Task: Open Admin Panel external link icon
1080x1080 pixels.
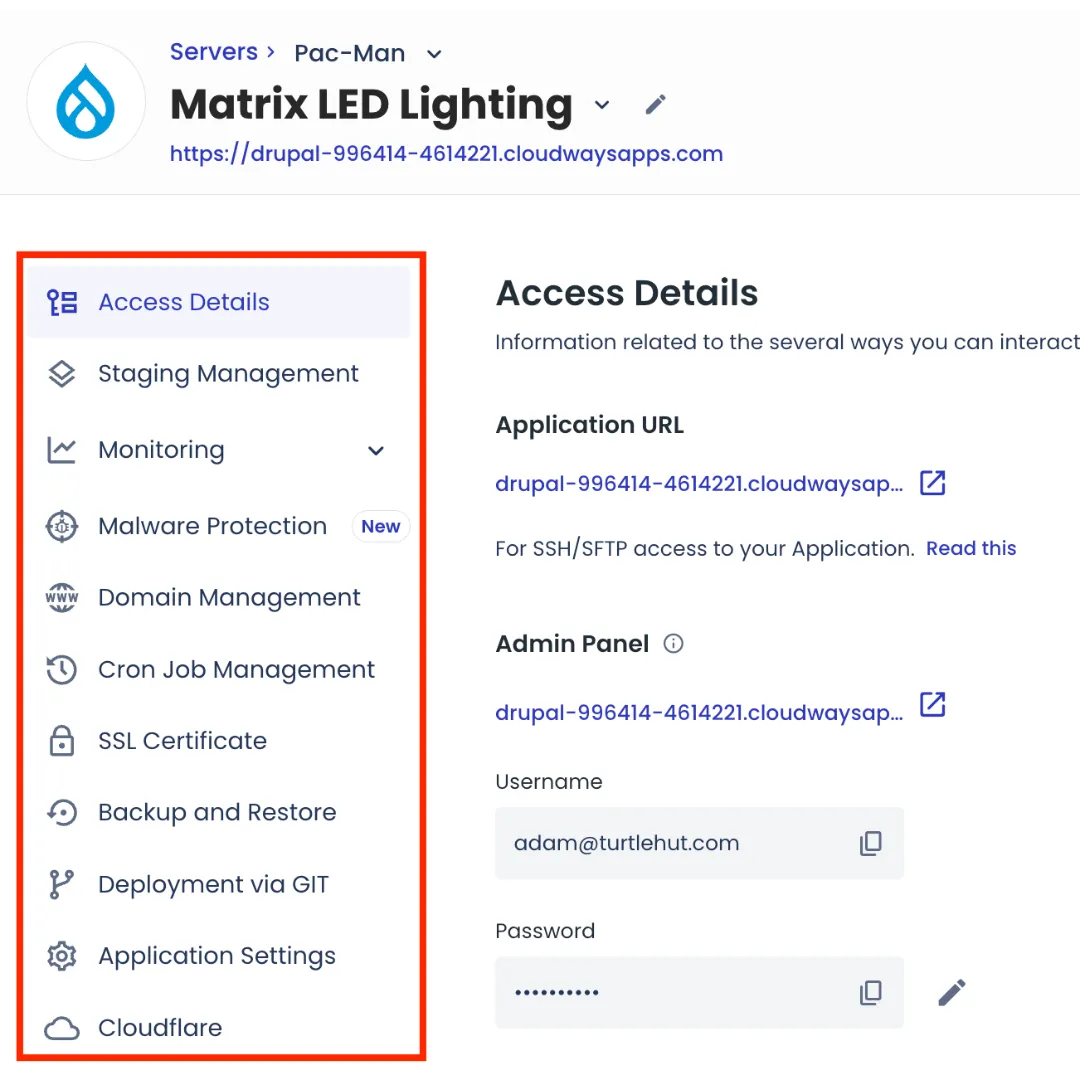Action: tap(932, 704)
